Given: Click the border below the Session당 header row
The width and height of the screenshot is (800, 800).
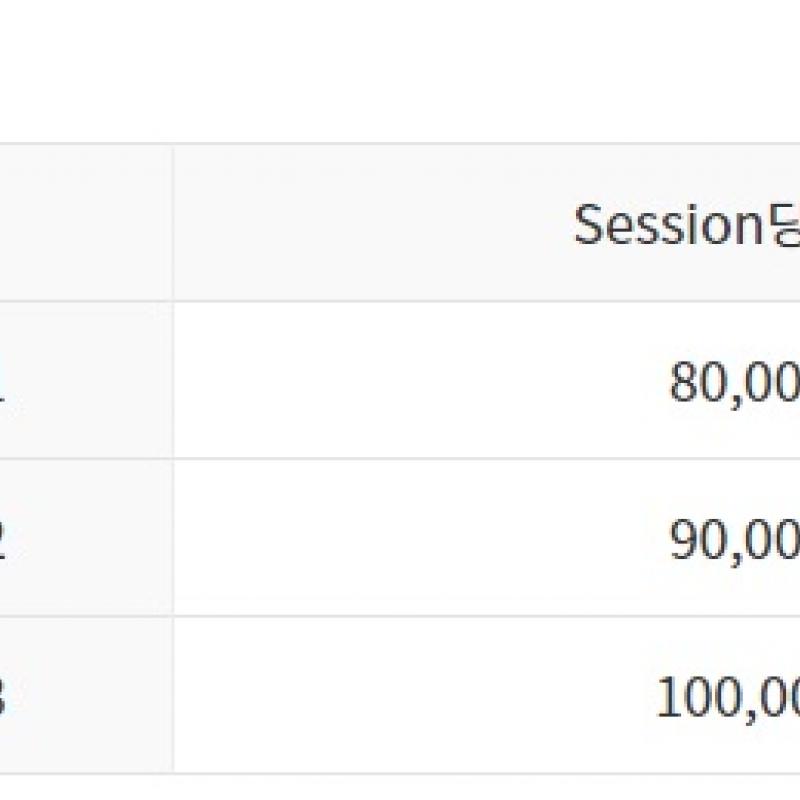Looking at the screenshot, I should (400, 301).
